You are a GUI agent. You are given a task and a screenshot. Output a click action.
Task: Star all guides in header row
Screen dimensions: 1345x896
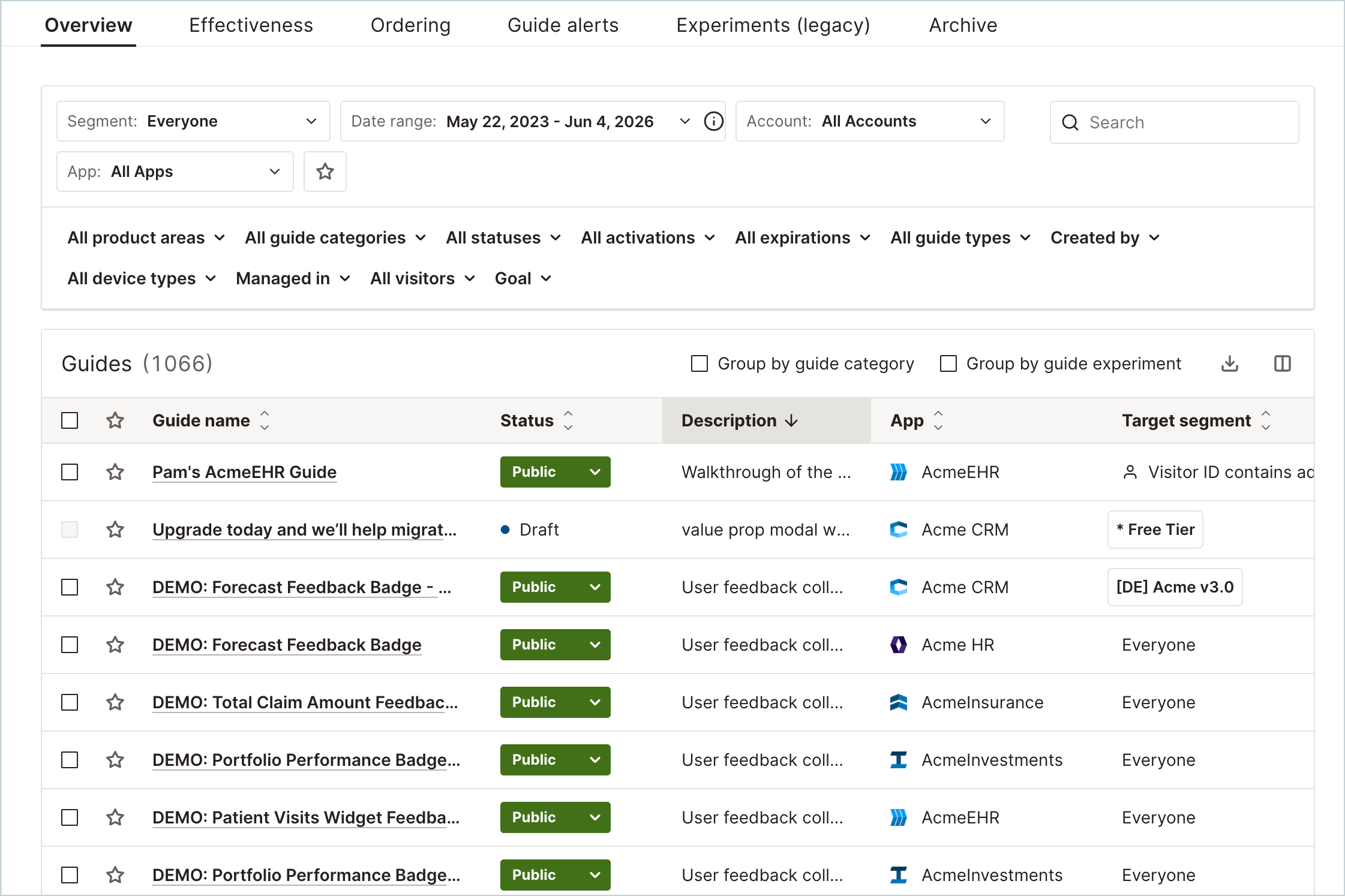[x=115, y=420]
